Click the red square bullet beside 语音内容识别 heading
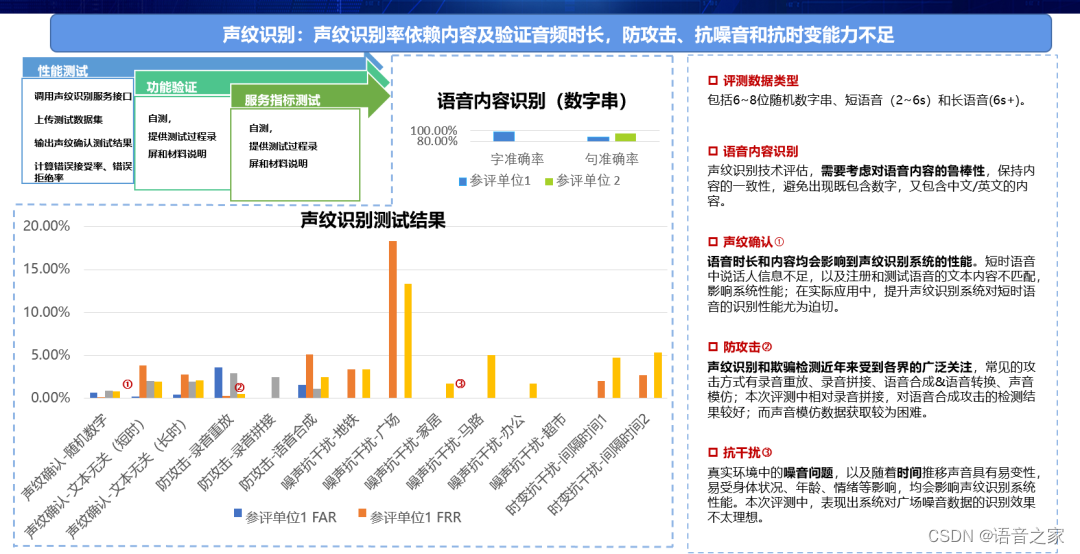 (712, 151)
